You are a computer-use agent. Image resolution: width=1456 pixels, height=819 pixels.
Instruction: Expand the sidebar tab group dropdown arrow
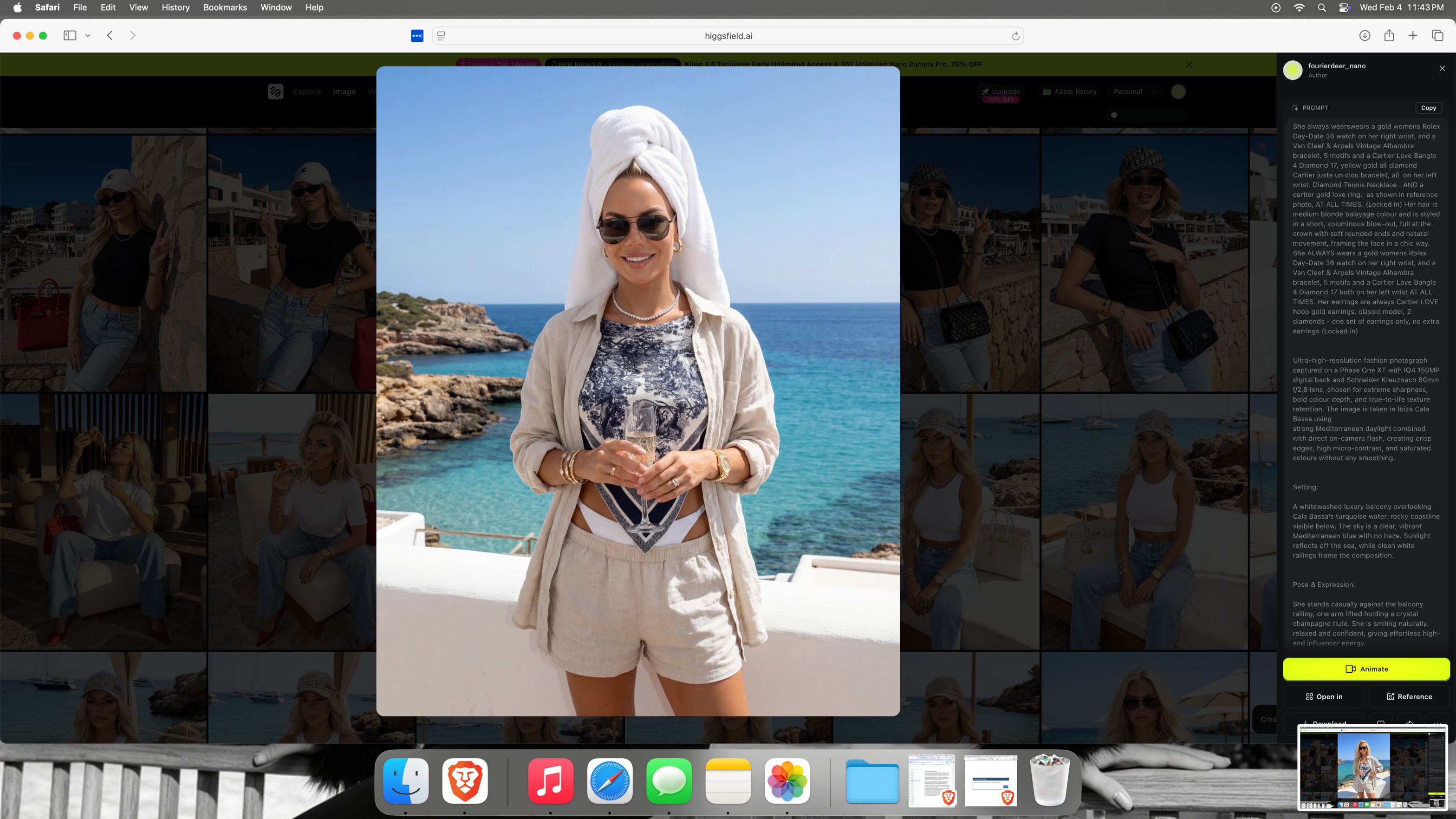click(88, 36)
